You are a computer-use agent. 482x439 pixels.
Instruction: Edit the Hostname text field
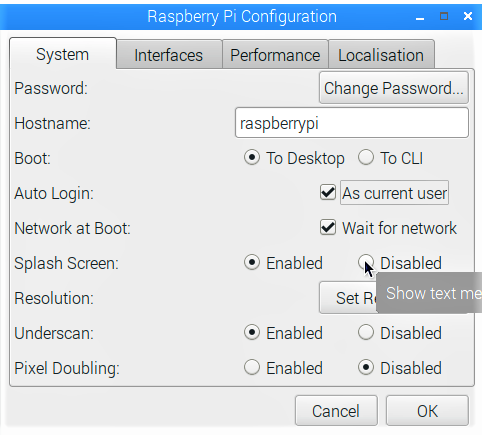[352, 123]
